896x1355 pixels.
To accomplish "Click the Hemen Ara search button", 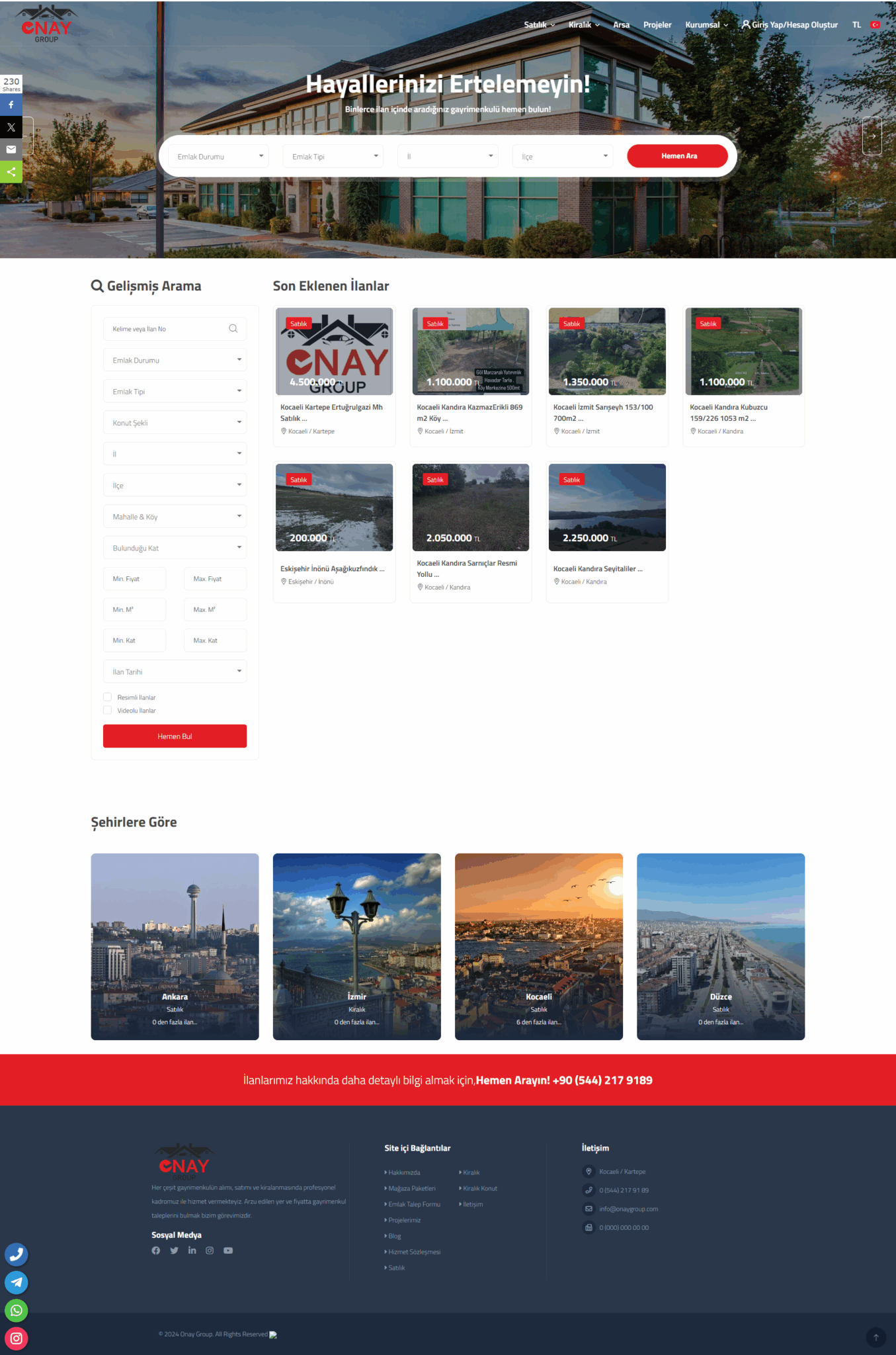I will point(678,156).
